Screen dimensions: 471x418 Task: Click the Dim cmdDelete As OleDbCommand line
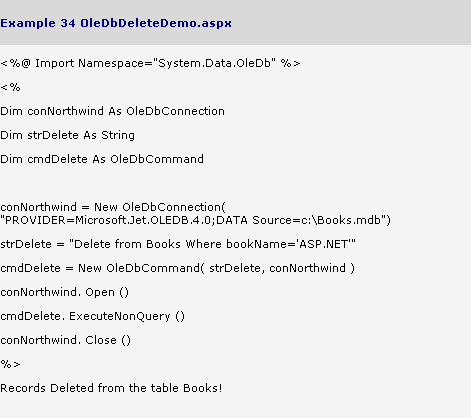pos(102,159)
